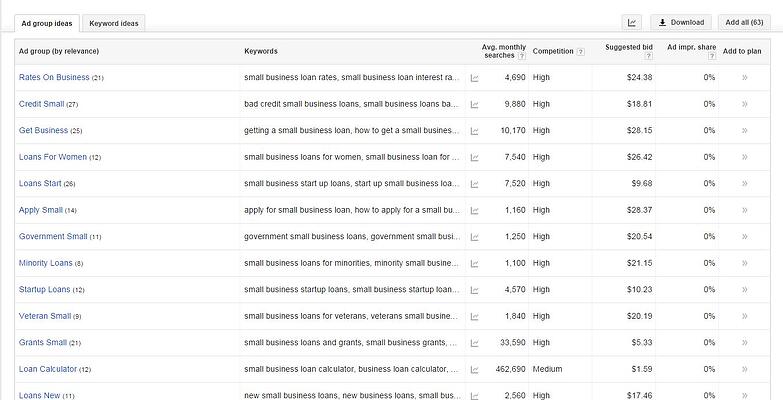Open the Veteran Small ad group
Screen dimensions: 783x400
click(45, 316)
